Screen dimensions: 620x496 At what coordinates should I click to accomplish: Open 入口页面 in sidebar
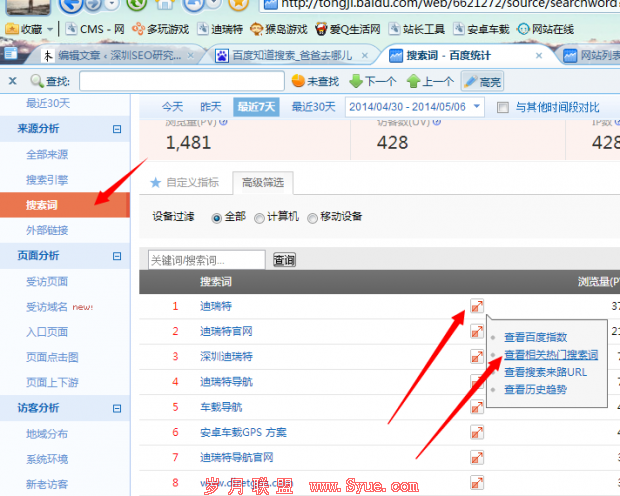tap(47, 332)
